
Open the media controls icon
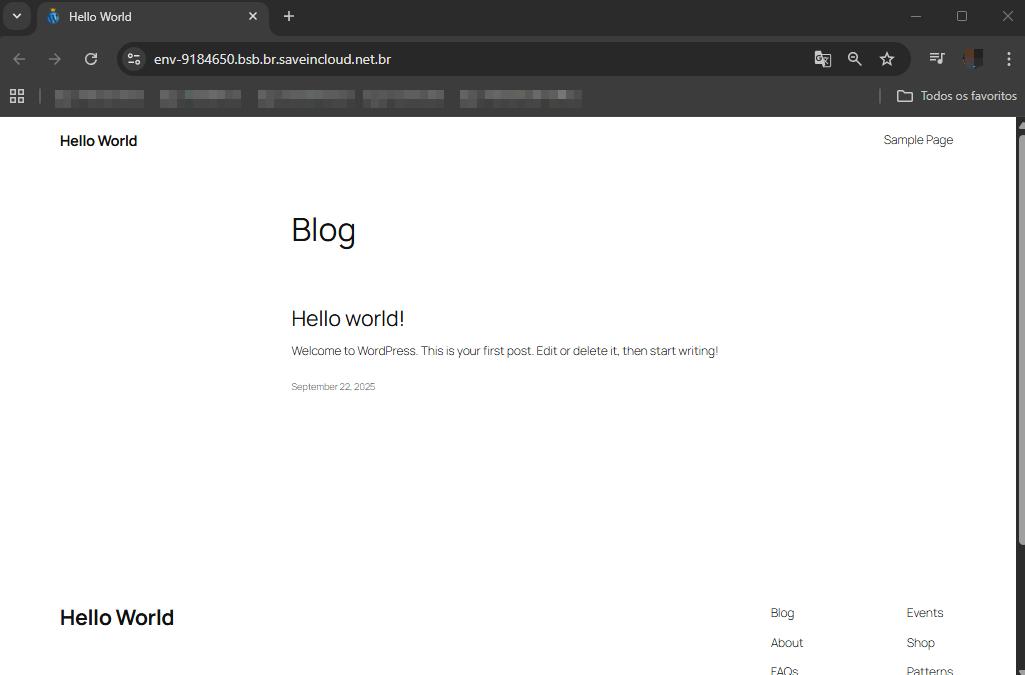click(937, 59)
